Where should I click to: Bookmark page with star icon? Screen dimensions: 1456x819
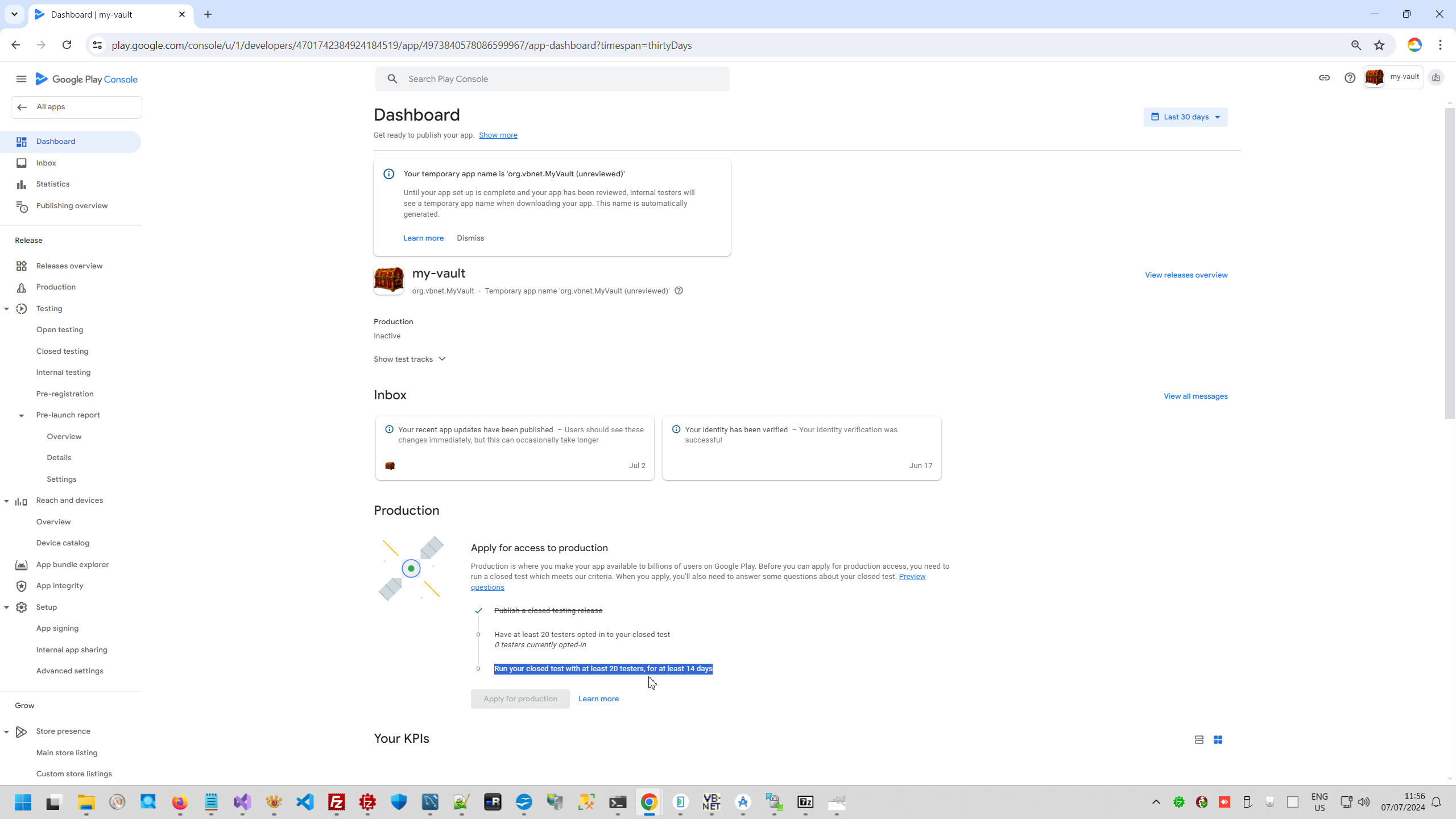click(1379, 45)
